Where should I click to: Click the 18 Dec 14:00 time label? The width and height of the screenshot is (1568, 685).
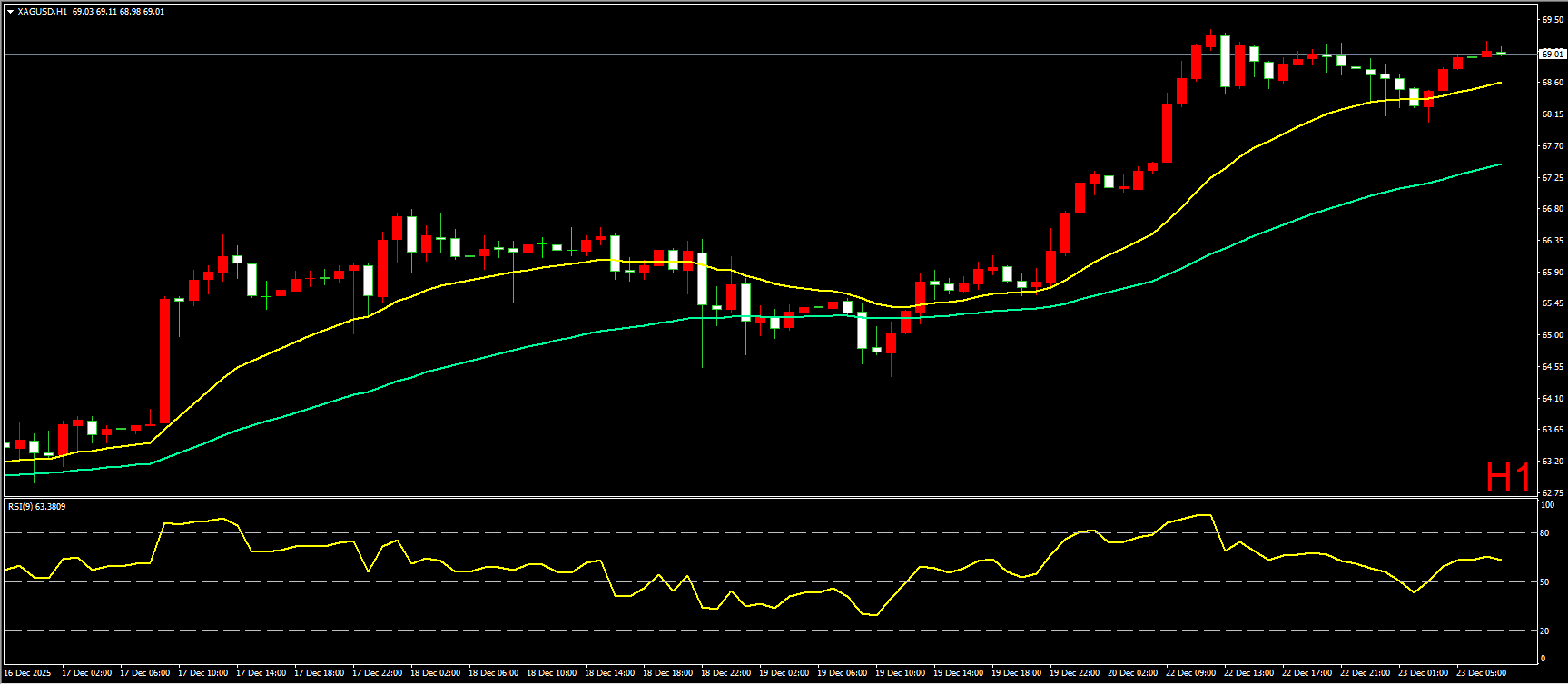pyautogui.click(x=609, y=673)
